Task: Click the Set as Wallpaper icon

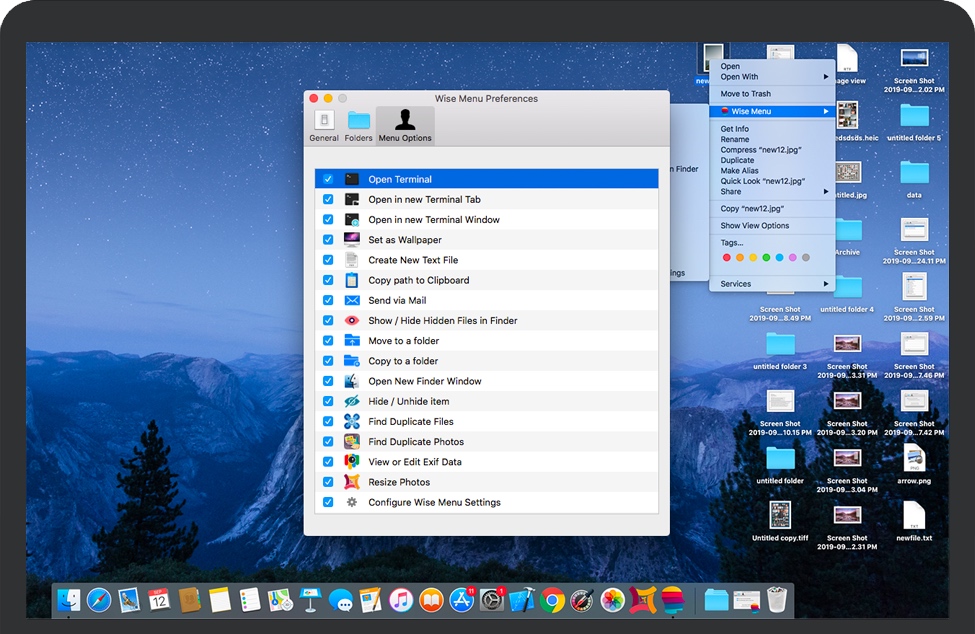Action: pyautogui.click(x=352, y=240)
